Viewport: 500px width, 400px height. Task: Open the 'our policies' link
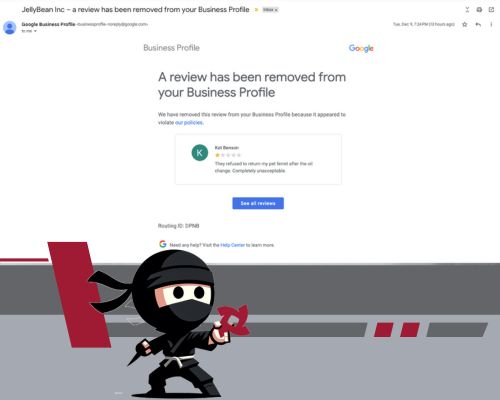tap(189, 123)
